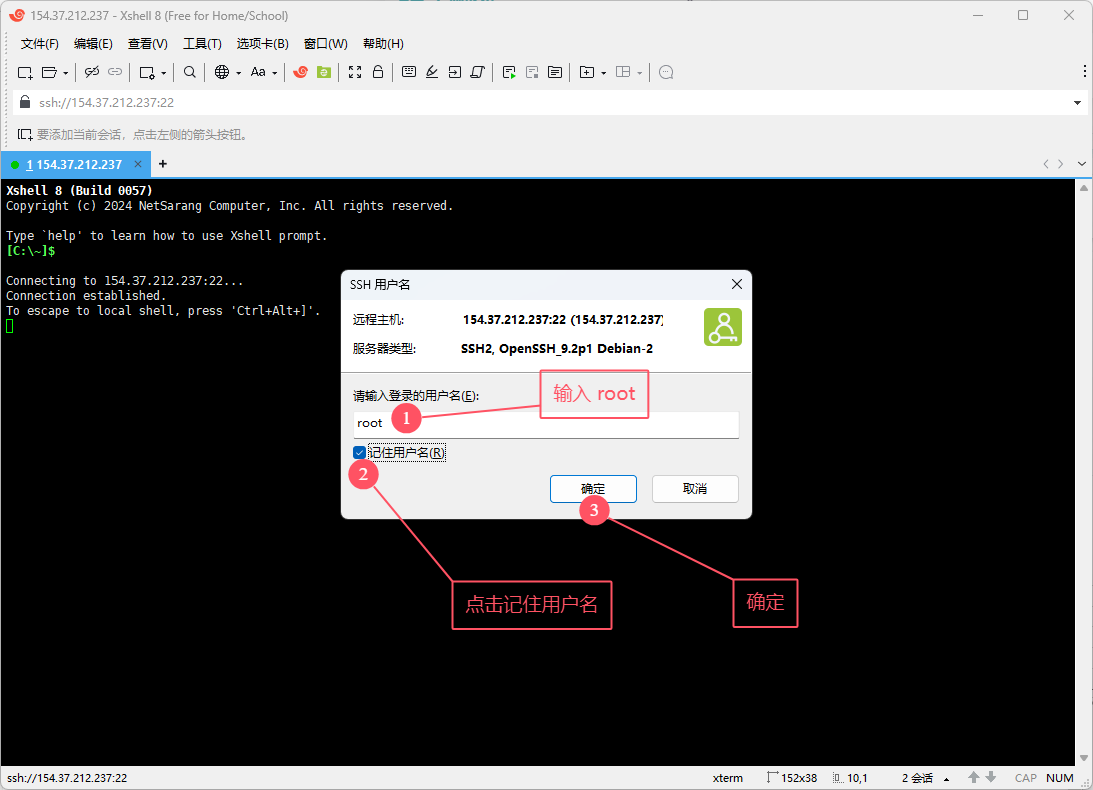Click the file transfer arrow-box icon
Viewport: 1093px width, 790px height.
pyautogui.click(x=455, y=72)
